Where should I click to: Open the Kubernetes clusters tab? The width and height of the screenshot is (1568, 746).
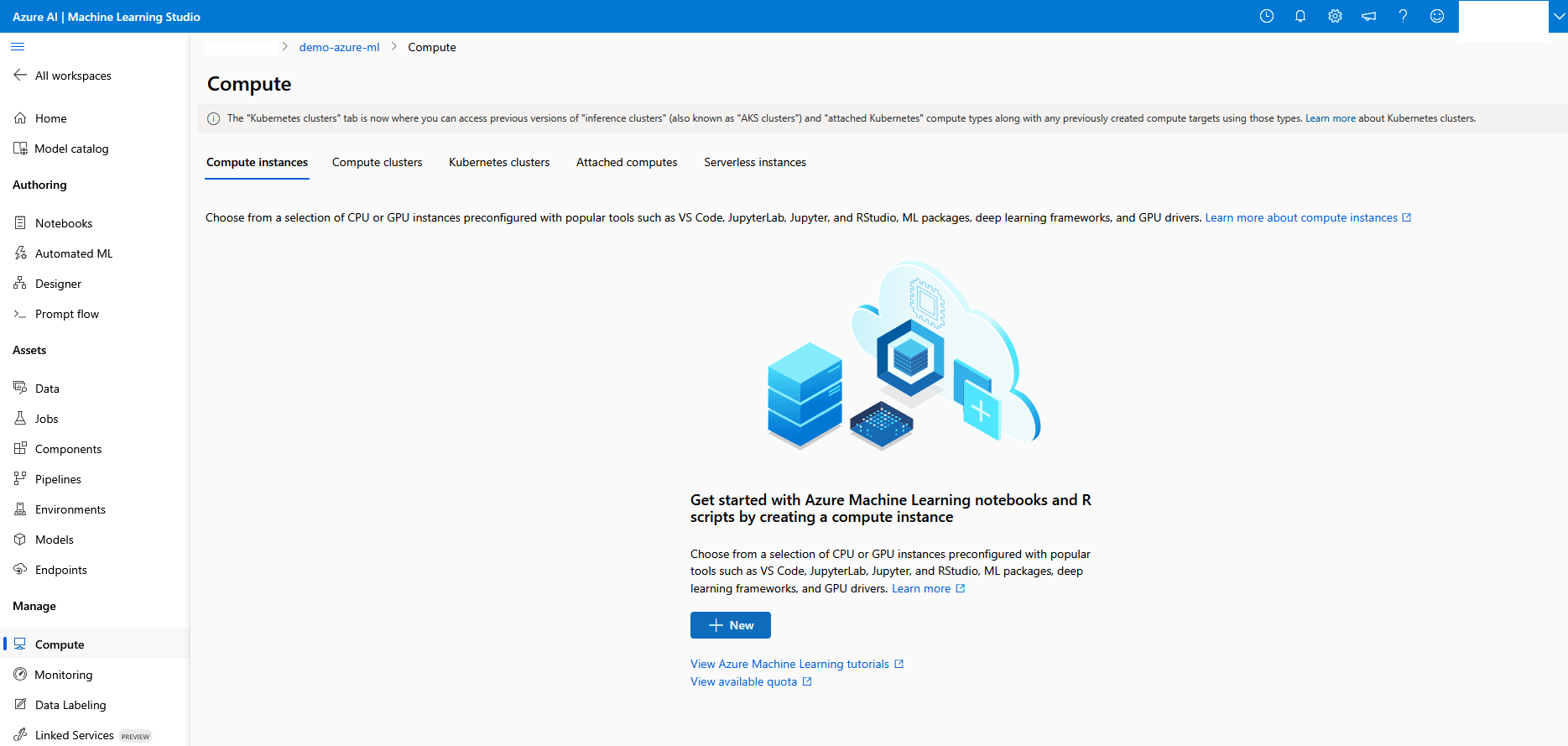(x=499, y=162)
